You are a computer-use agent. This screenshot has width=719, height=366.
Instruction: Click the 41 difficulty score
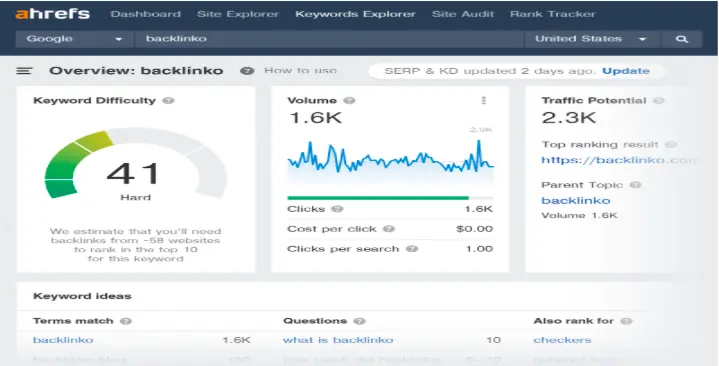click(133, 173)
